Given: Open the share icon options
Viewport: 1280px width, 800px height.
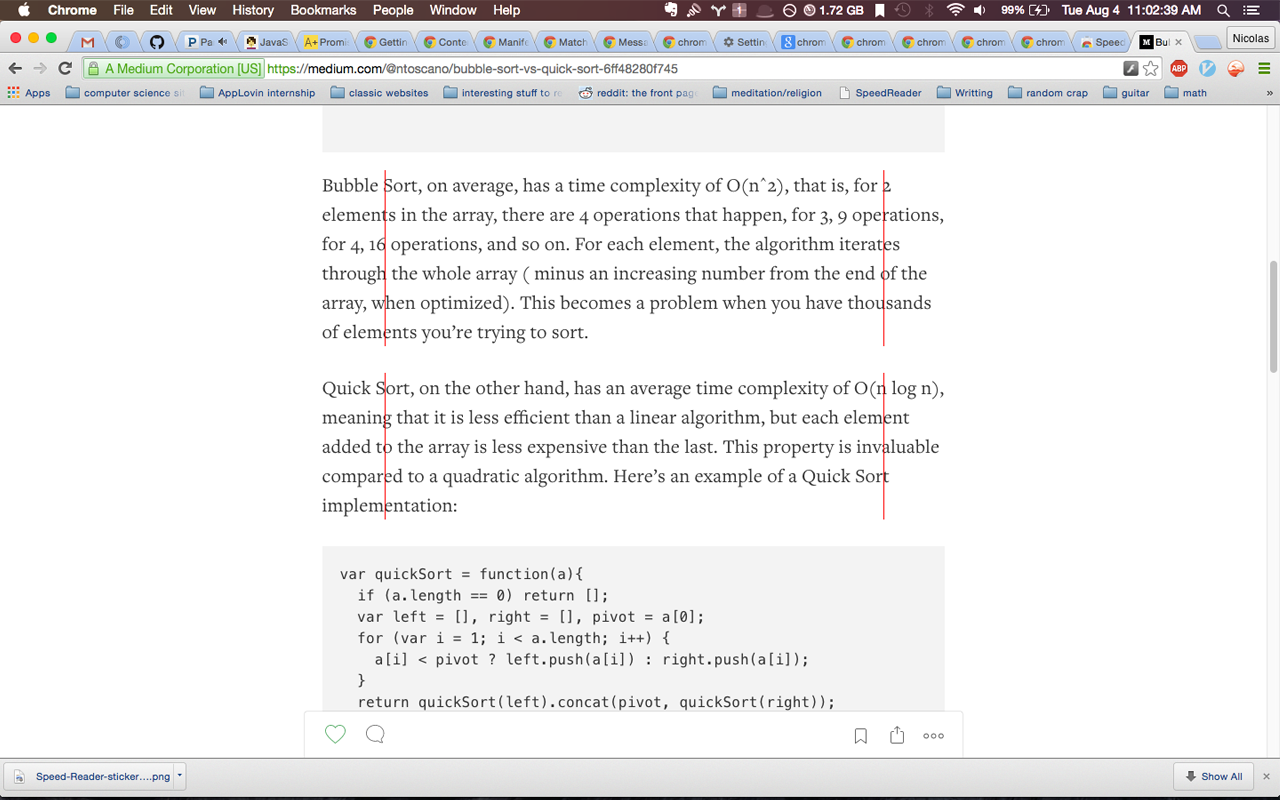Looking at the screenshot, I should click(x=897, y=734).
